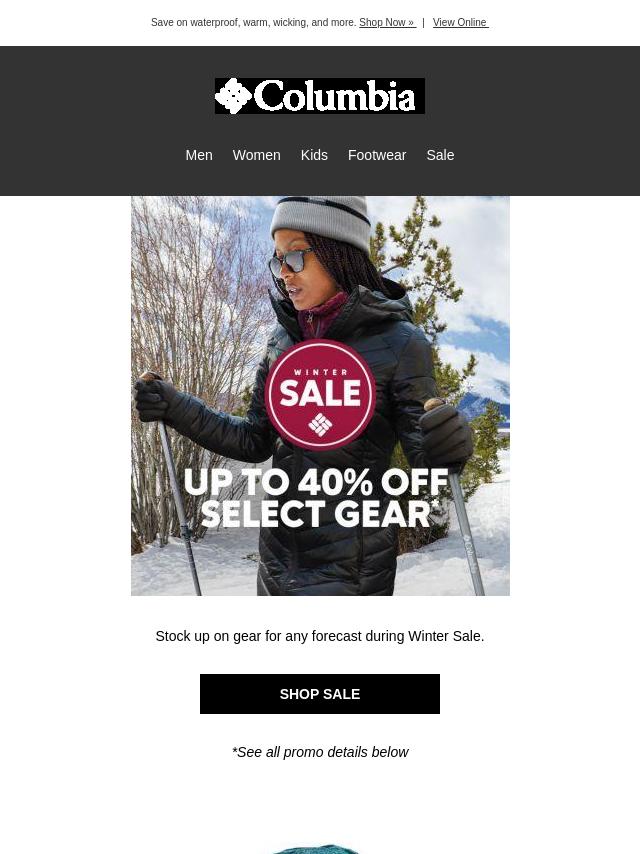Click the small Columbia emblem in the sale badge
Viewport: 640px width, 854px height.
(x=320, y=424)
